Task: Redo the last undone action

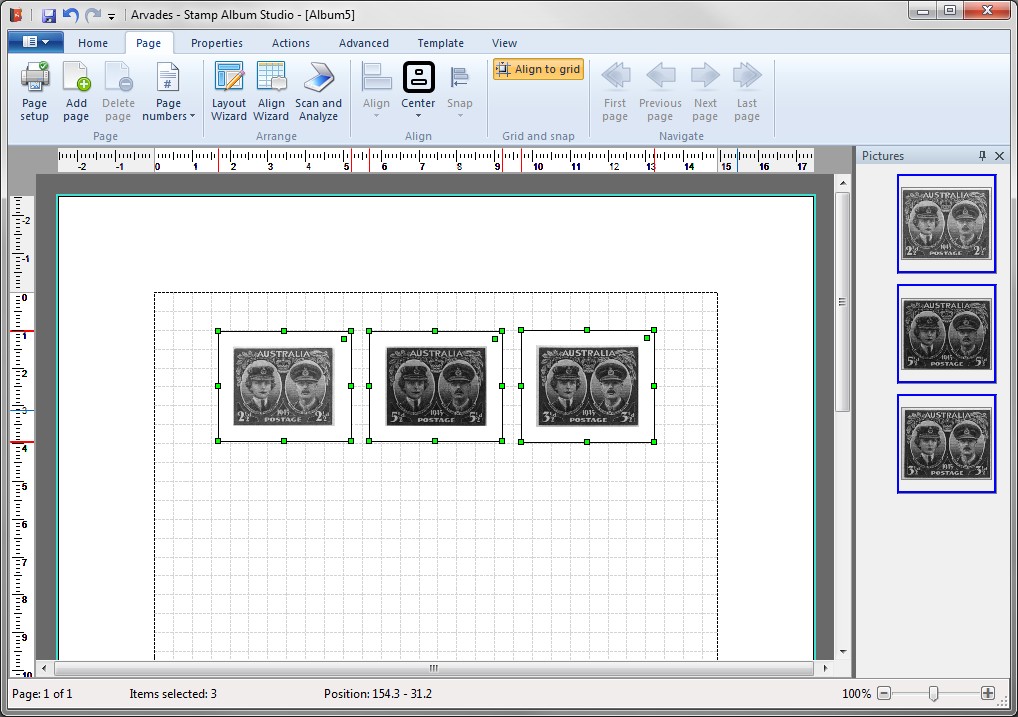Action: tap(93, 15)
